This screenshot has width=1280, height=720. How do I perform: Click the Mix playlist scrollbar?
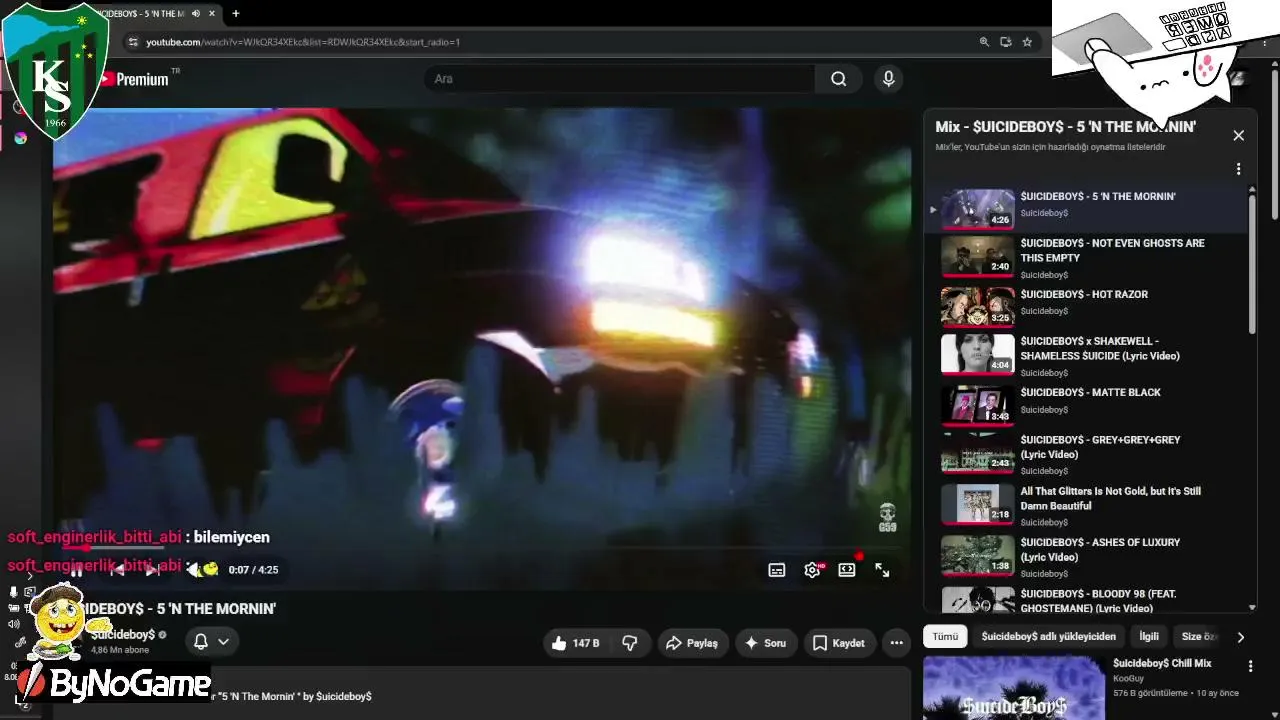[1252, 262]
